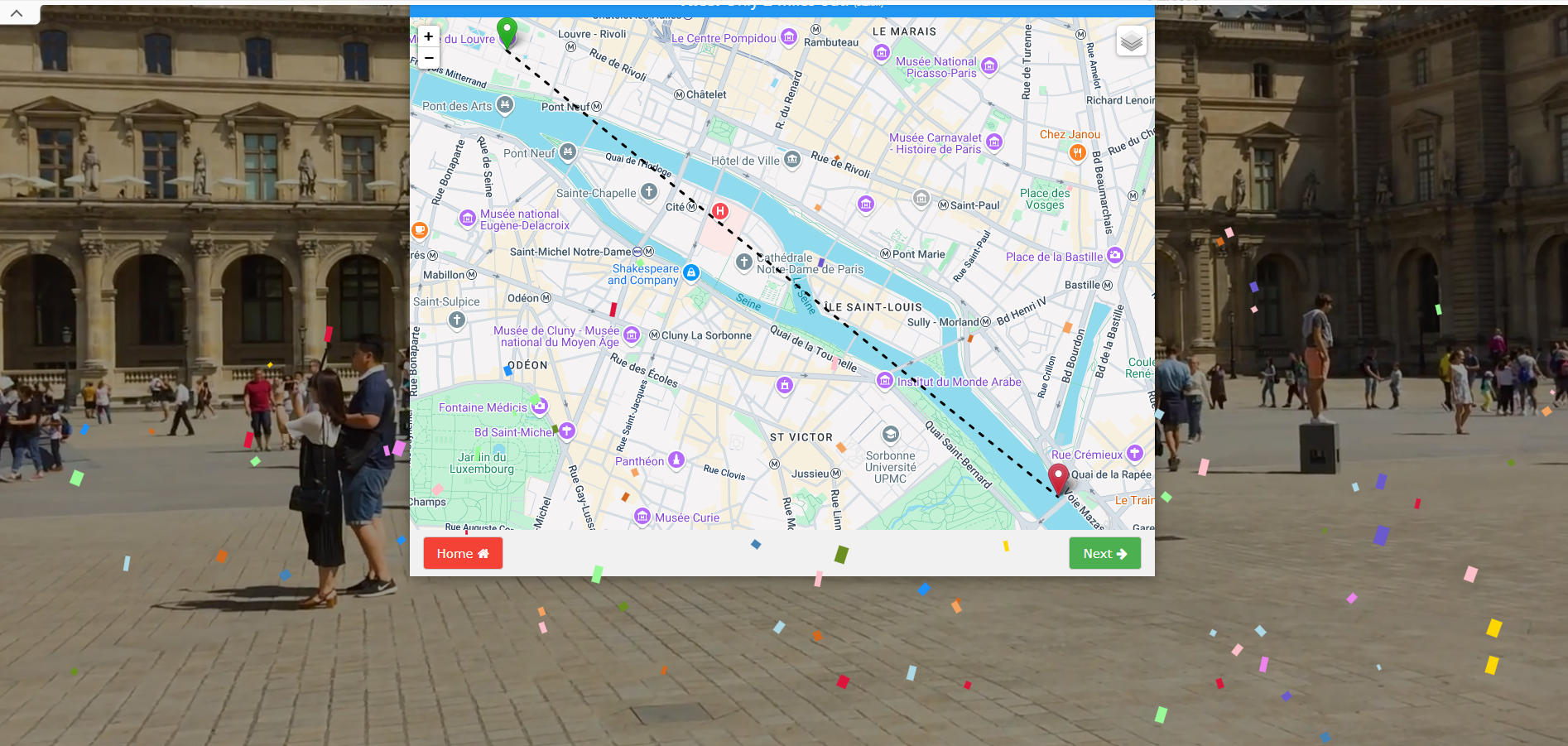The height and width of the screenshot is (746, 1568).
Task: Click the Hôtel de Ville icon
Action: (792, 159)
